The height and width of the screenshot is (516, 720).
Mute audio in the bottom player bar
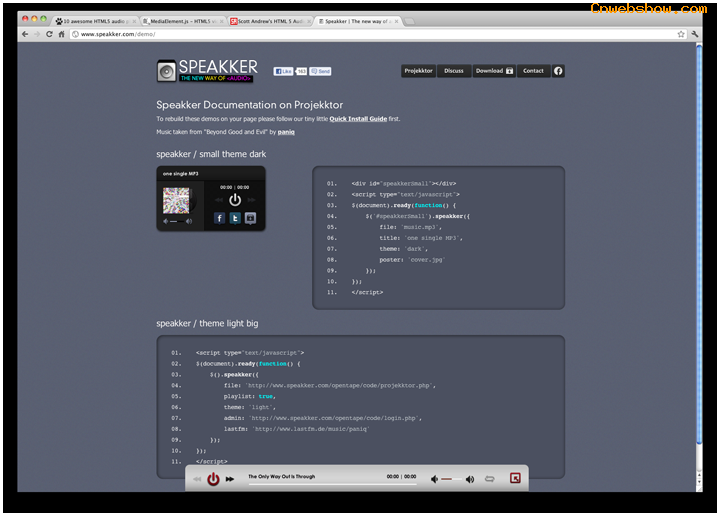coord(436,479)
